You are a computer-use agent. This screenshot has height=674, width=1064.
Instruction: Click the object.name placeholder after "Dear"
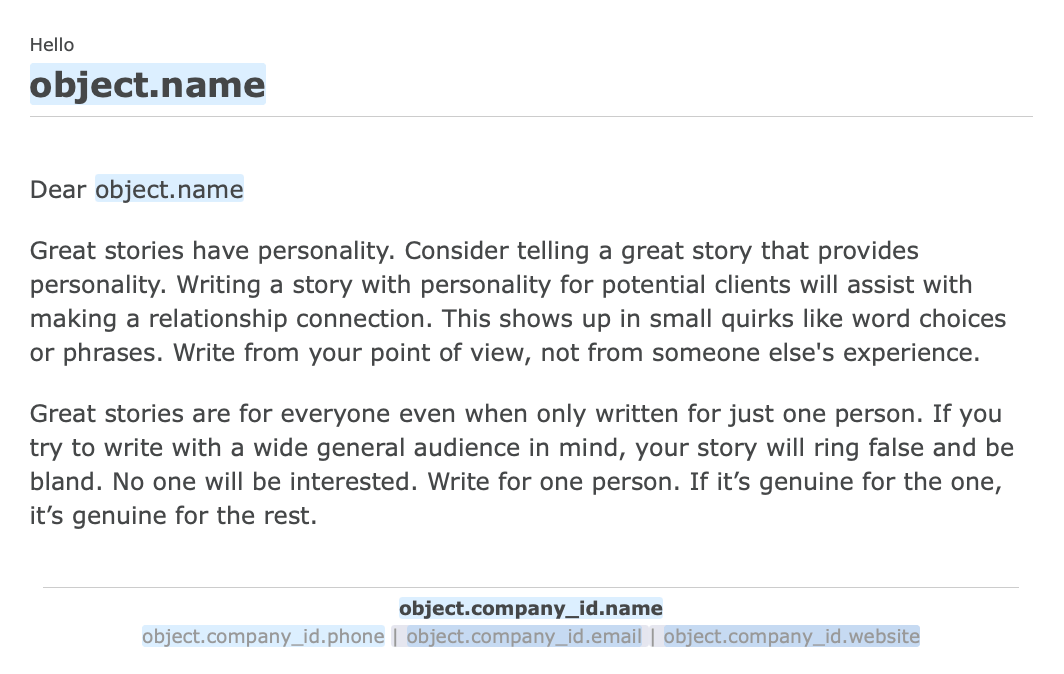pyautogui.click(x=169, y=189)
